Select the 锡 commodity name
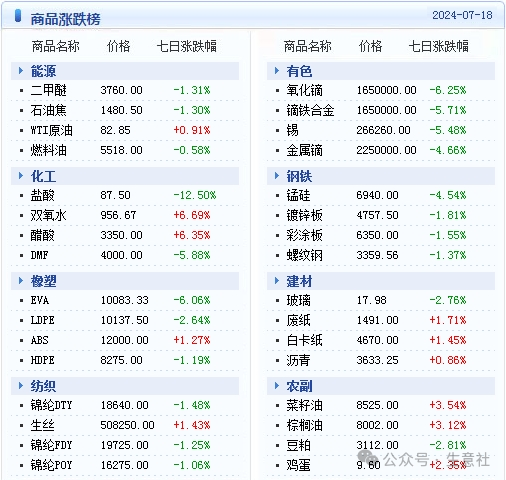This screenshot has height=480, width=506. (293, 130)
